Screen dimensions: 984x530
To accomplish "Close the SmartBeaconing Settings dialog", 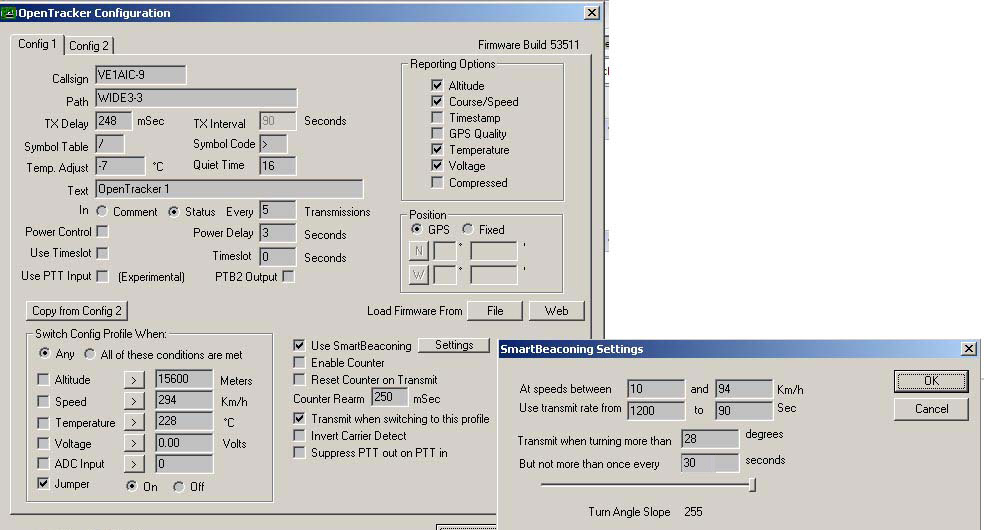I will click(968, 348).
